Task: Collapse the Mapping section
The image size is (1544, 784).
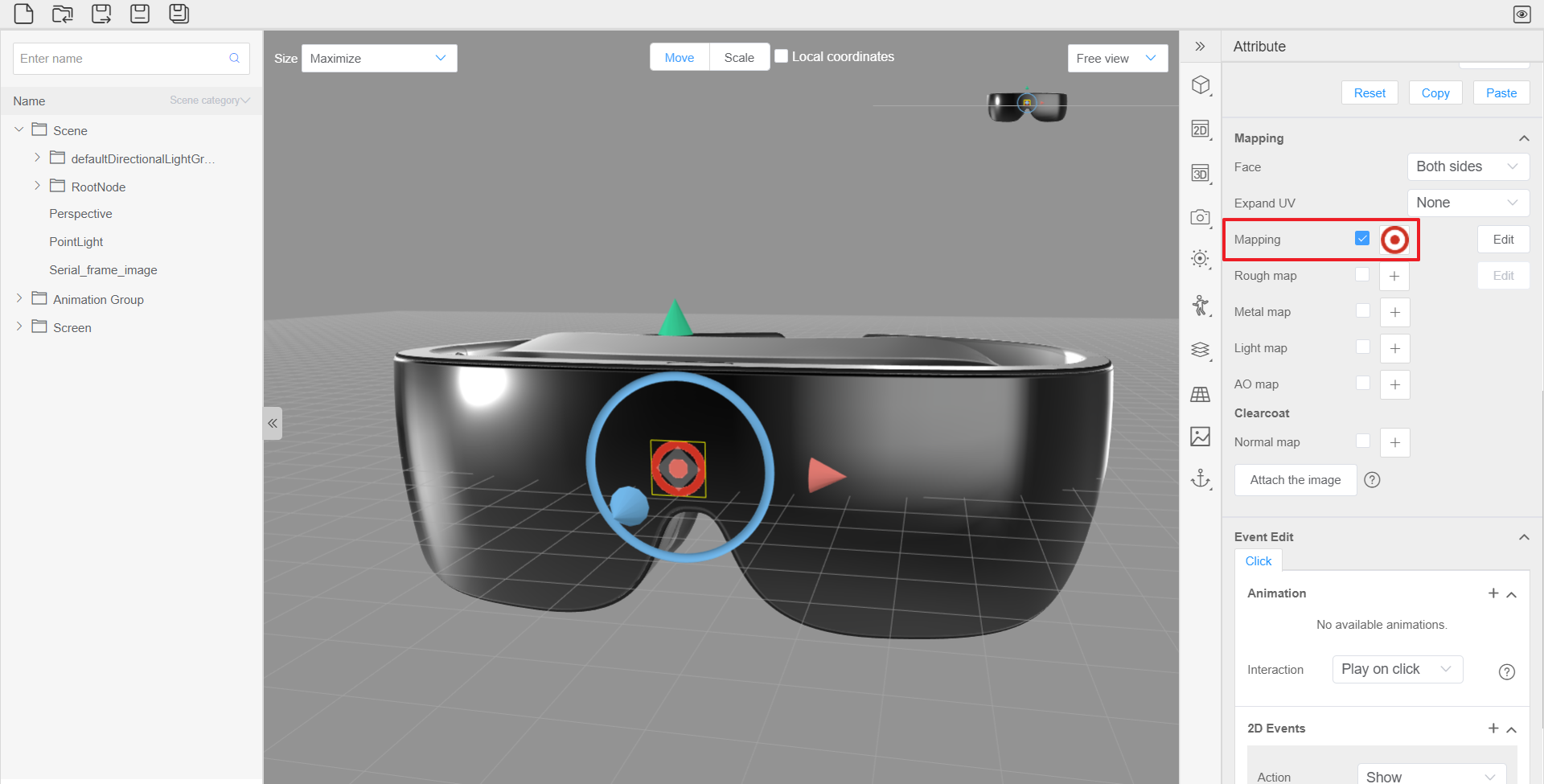Action: [x=1524, y=138]
